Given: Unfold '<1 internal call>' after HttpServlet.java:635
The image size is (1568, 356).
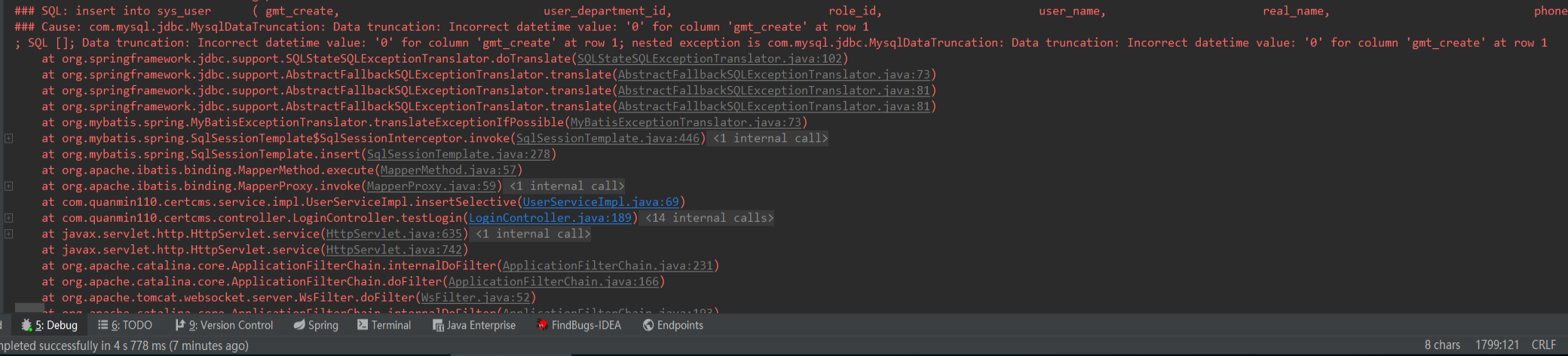Looking at the screenshot, I should pyautogui.click(x=533, y=234).
